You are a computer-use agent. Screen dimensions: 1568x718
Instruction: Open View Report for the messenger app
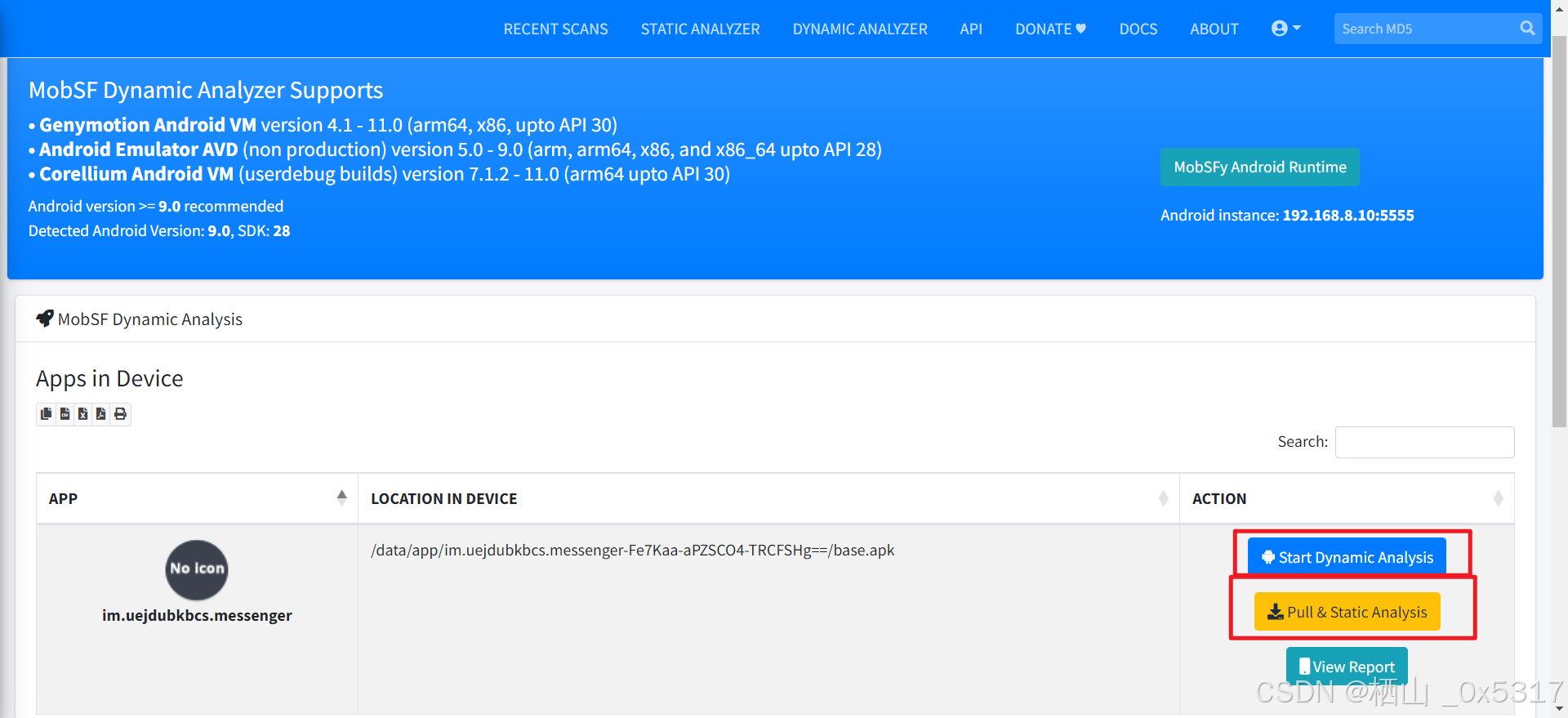coord(1347,667)
